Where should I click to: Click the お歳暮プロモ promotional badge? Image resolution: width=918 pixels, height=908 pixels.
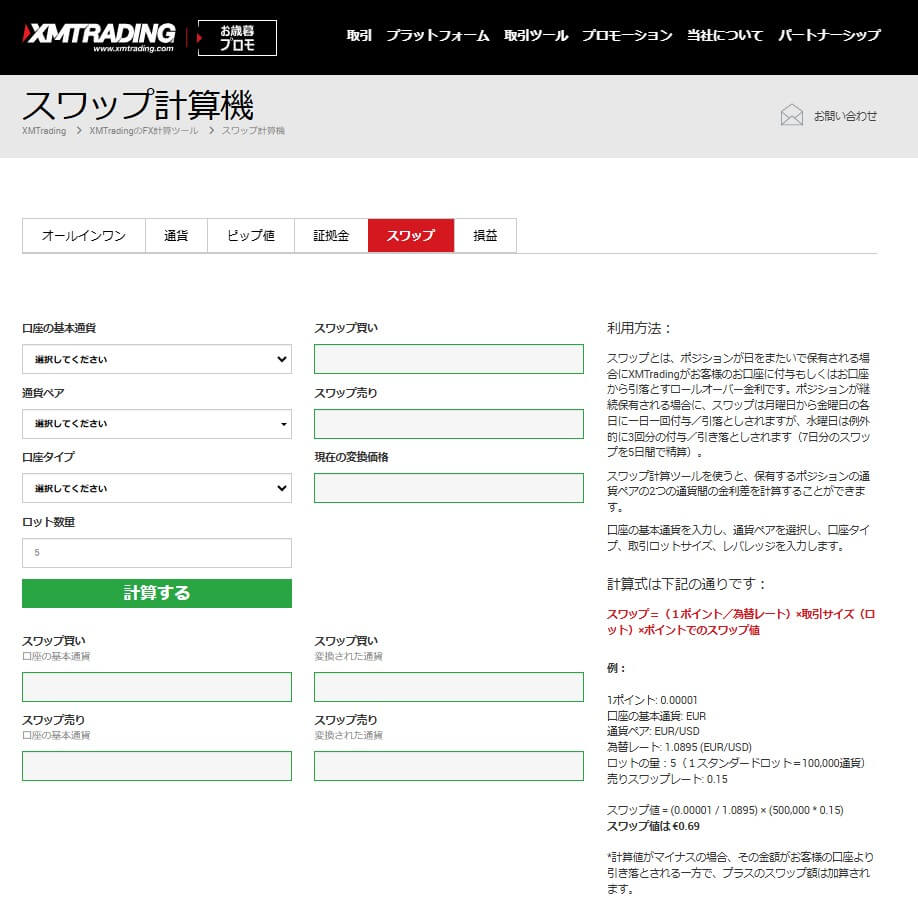(236, 37)
